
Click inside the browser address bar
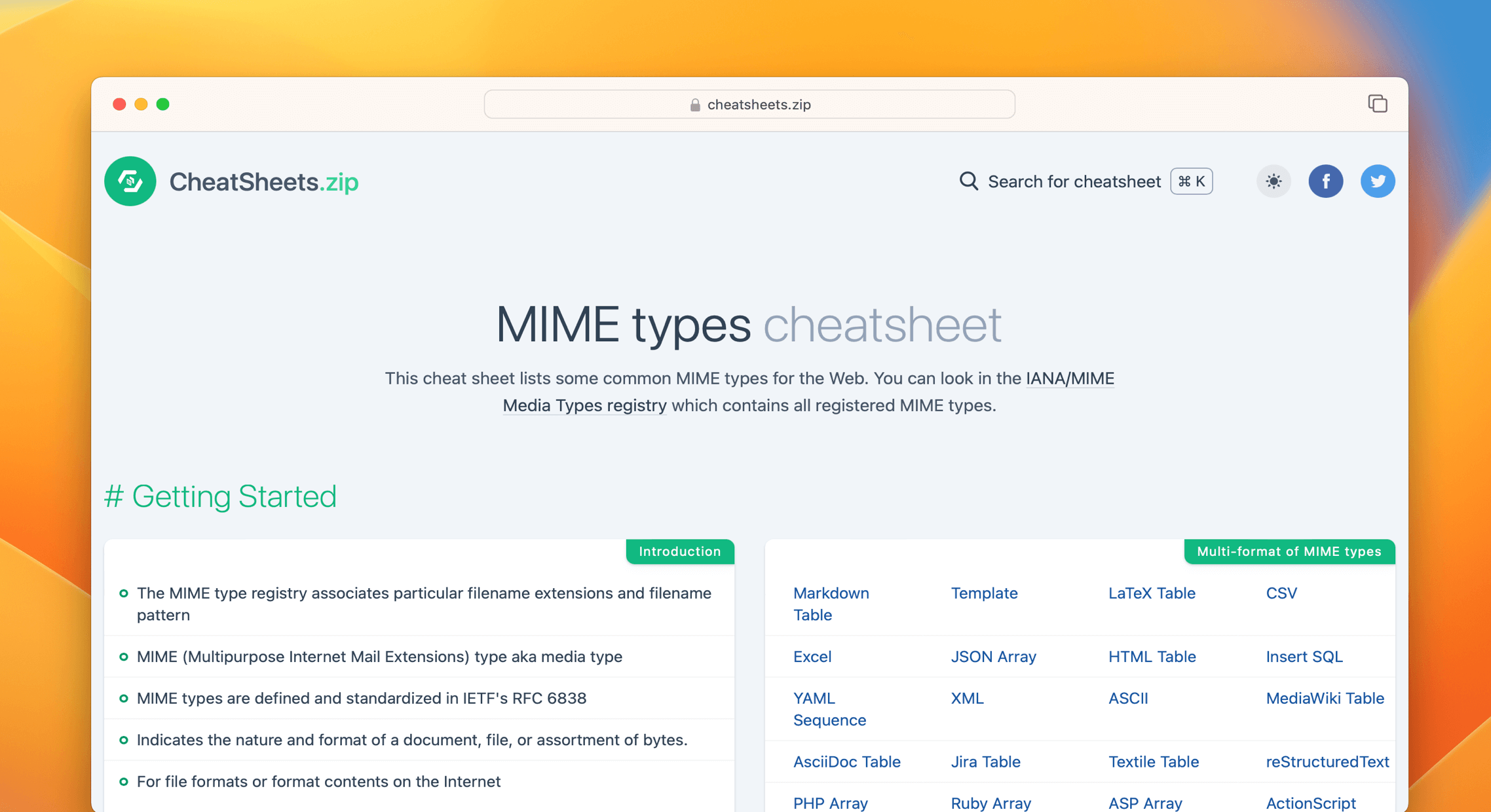click(x=749, y=104)
